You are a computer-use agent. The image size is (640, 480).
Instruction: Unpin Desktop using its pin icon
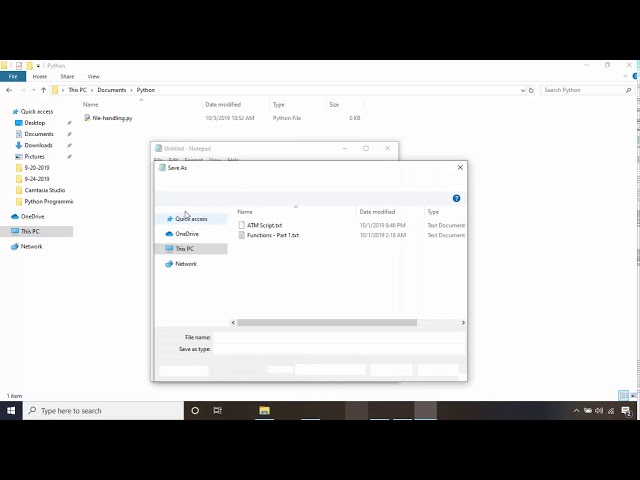[x=69, y=123]
